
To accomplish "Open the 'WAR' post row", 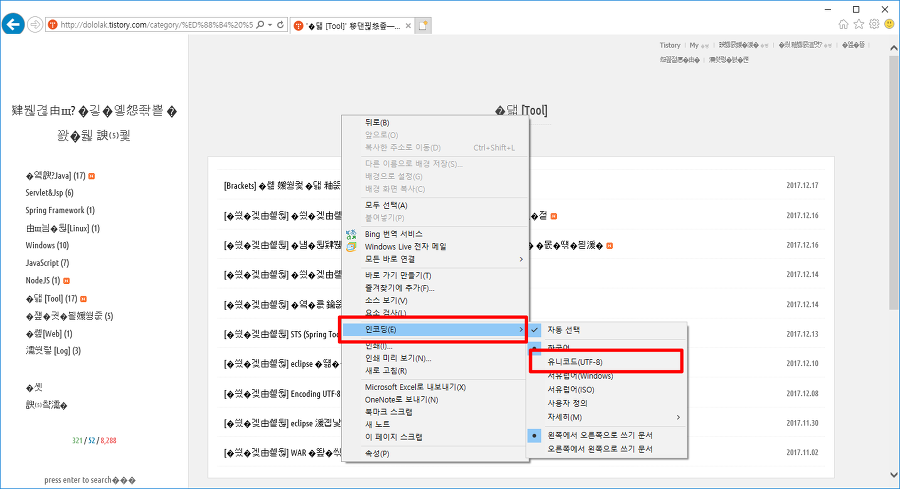I will pyautogui.click(x=282, y=453).
